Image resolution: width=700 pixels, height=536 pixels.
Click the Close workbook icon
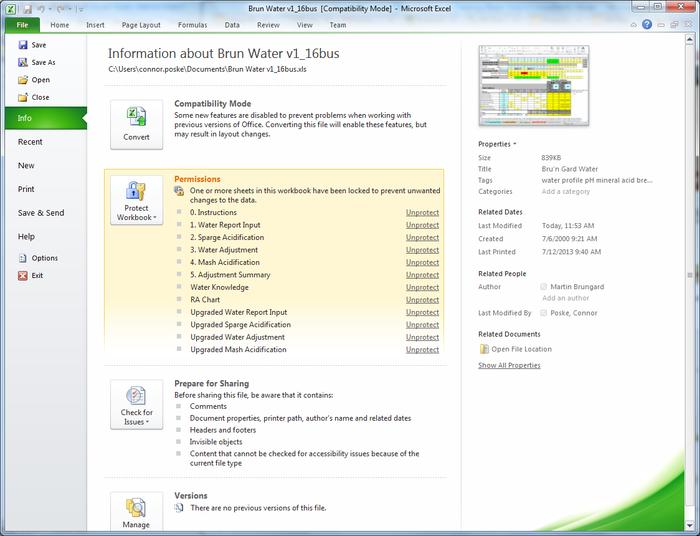[x=23, y=97]
